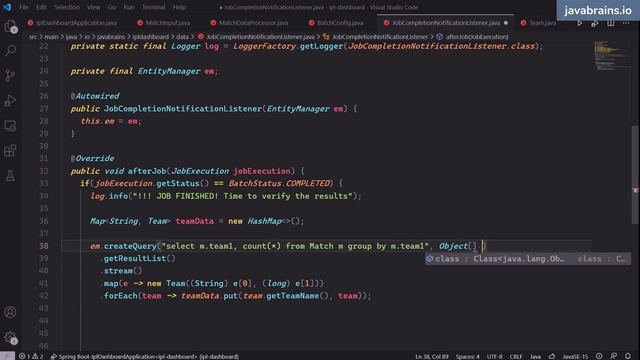The height and width of the screenshot is (360, 640).
Task: Click the feedback icon in the status bar
Action: [613, 356]
